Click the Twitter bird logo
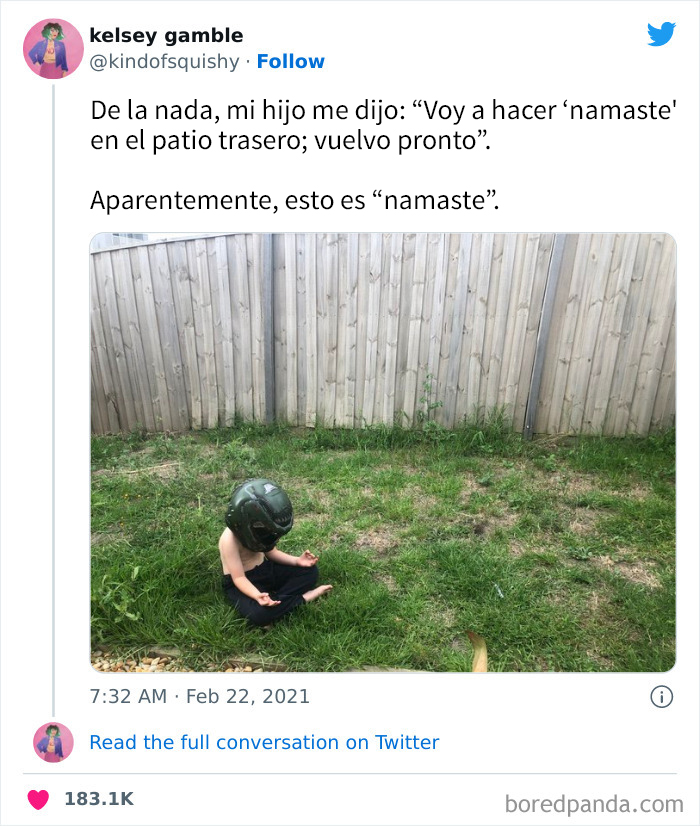 click(x=662, y=34)
